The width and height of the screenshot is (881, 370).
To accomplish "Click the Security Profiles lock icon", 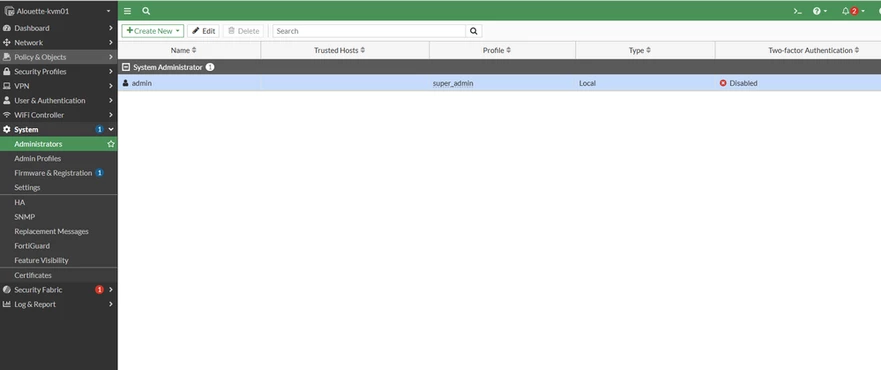I will 7,72.
